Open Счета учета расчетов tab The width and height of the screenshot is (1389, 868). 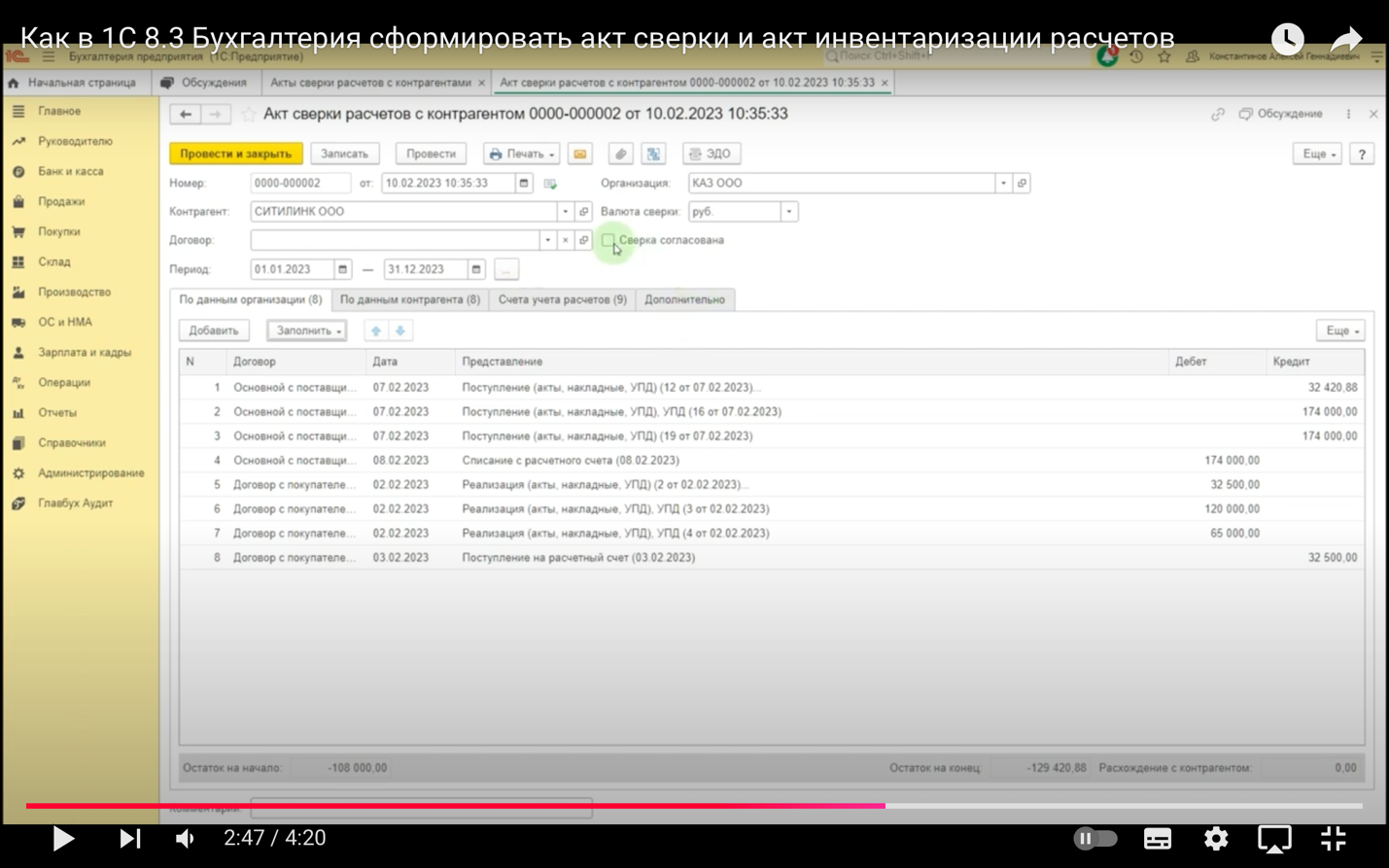562,299
